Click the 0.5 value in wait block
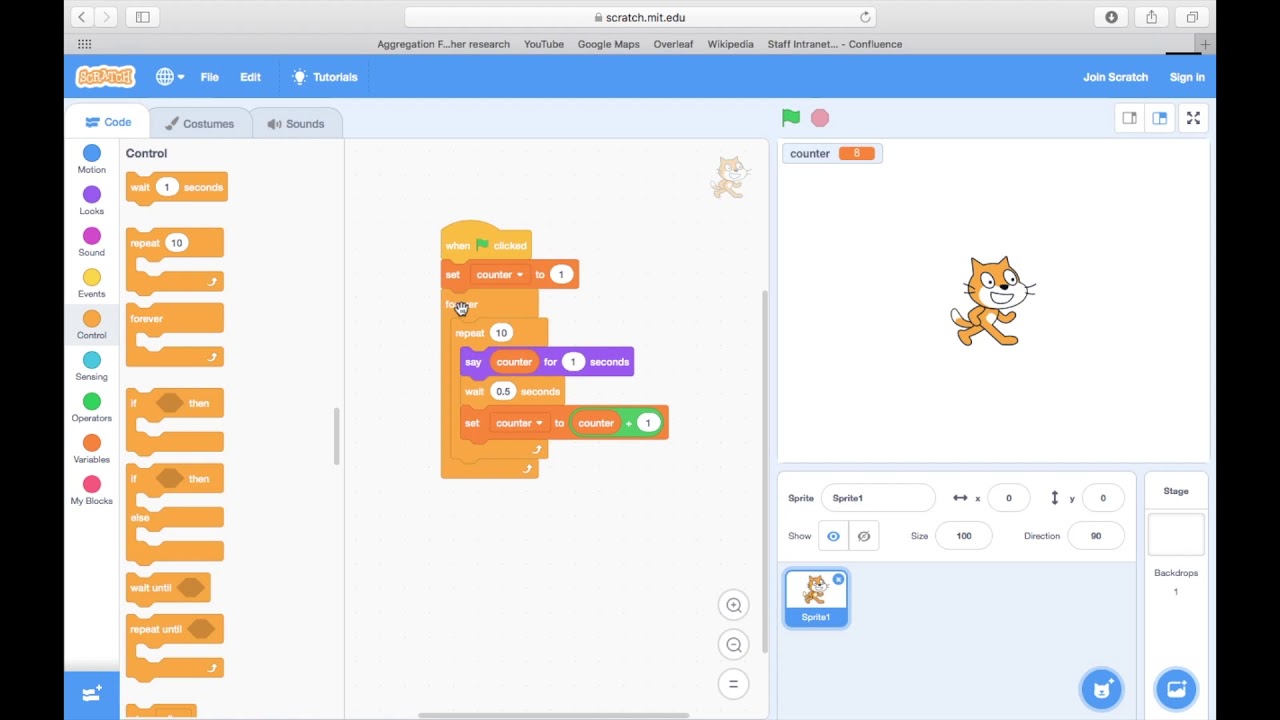The image size is (1280, 720). (502, 392)
